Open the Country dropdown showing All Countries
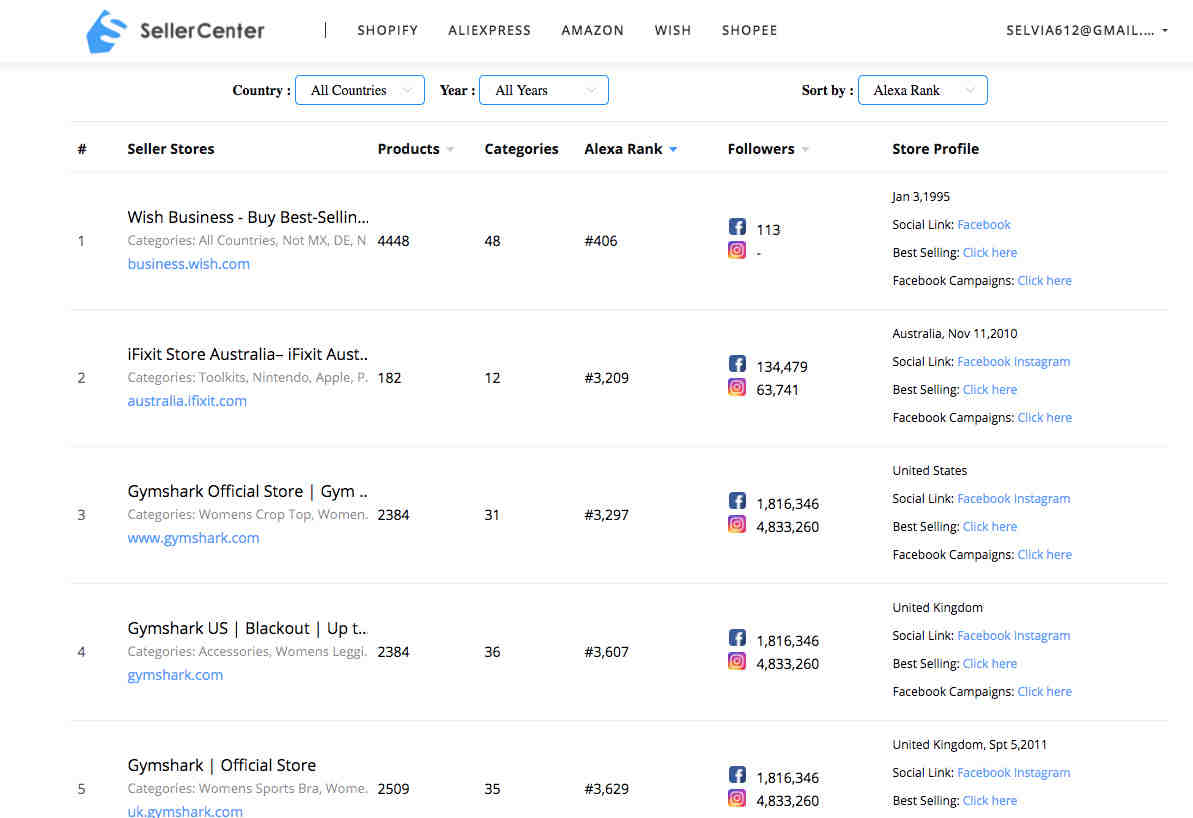The image size is (1193, 818). [x=360, y=91]
